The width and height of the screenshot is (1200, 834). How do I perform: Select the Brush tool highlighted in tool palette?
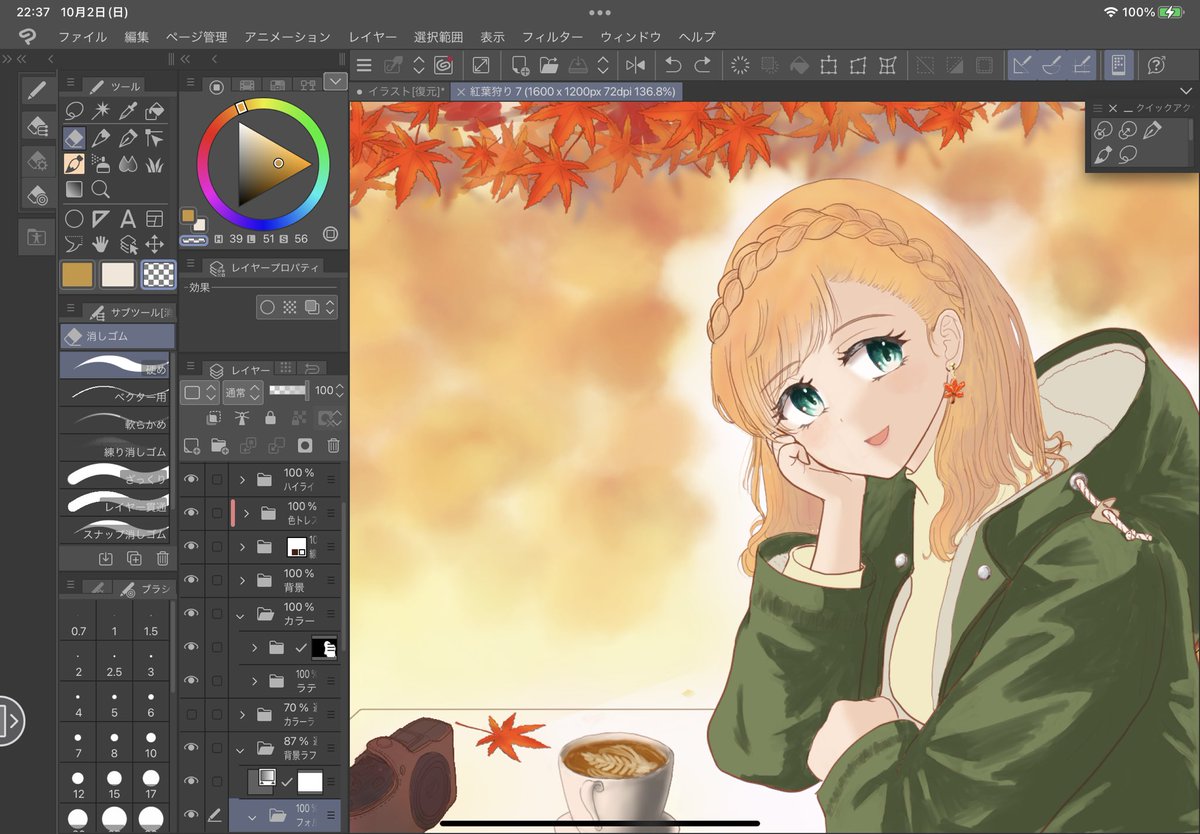[74, 163]
